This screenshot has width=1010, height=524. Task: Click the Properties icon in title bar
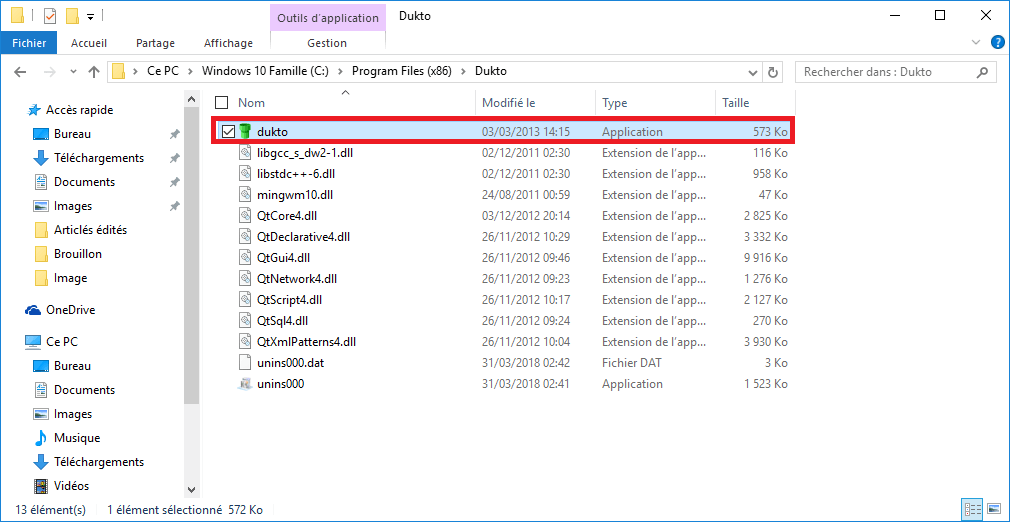point(50,16)
